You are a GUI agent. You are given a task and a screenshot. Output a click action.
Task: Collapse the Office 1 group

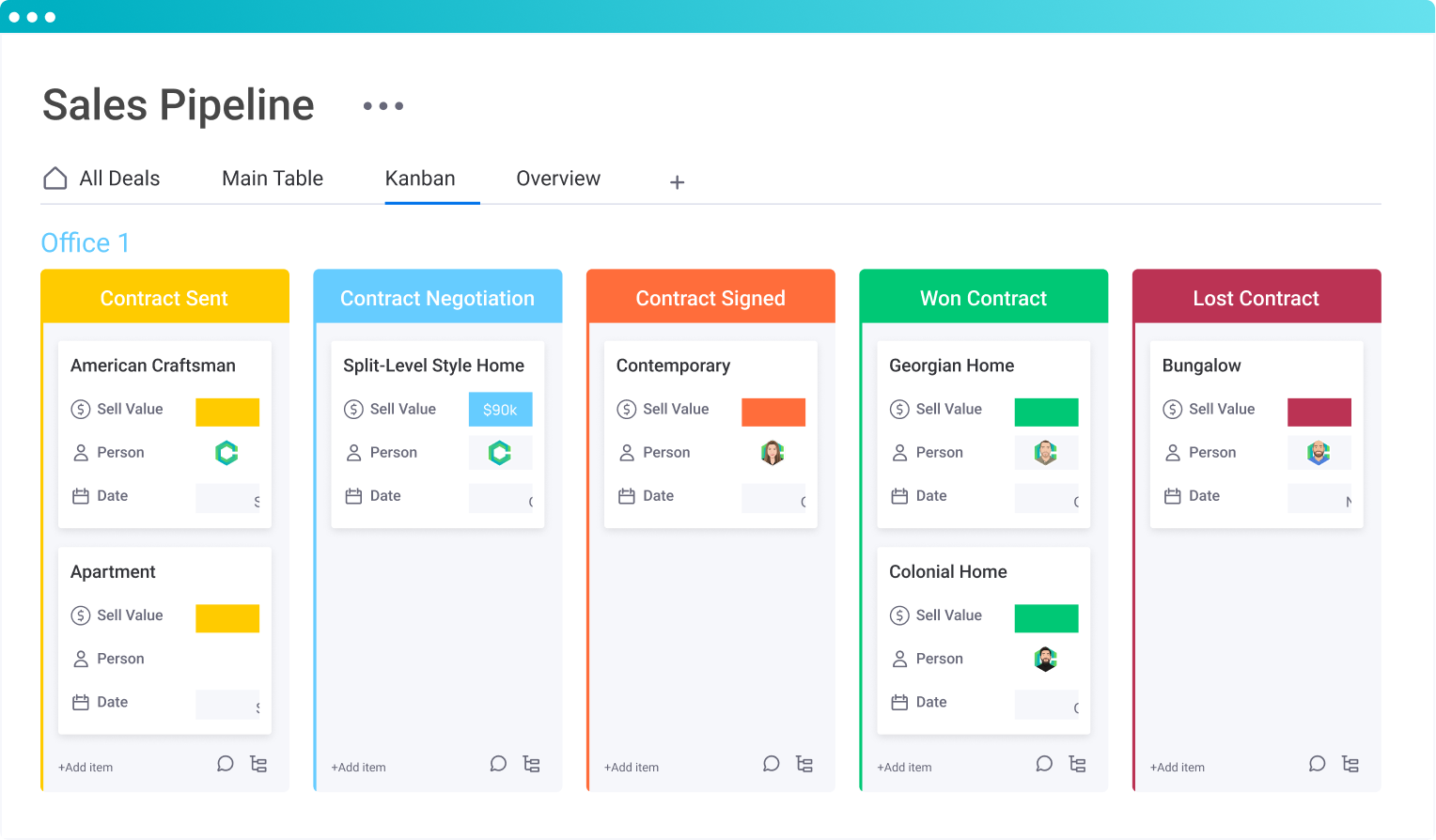tap(85, 243)
